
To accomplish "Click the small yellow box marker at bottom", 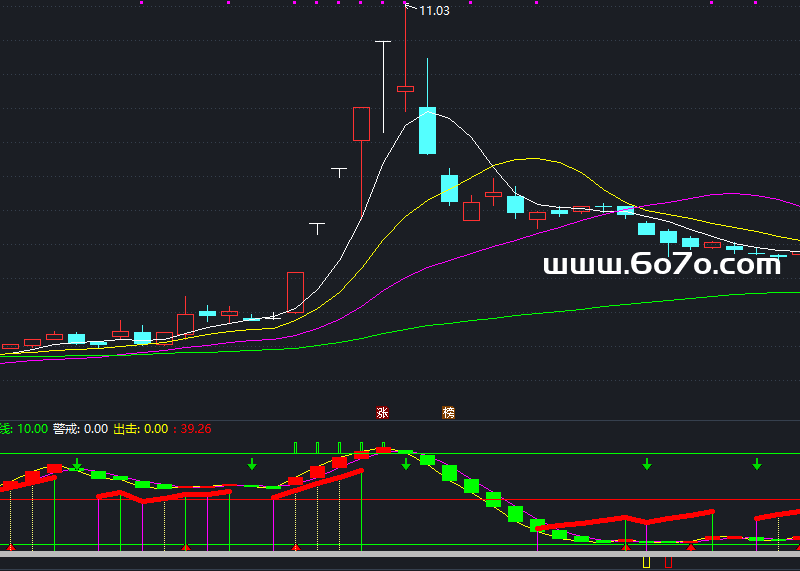I will pyautogui.click(x=646, y=562).
